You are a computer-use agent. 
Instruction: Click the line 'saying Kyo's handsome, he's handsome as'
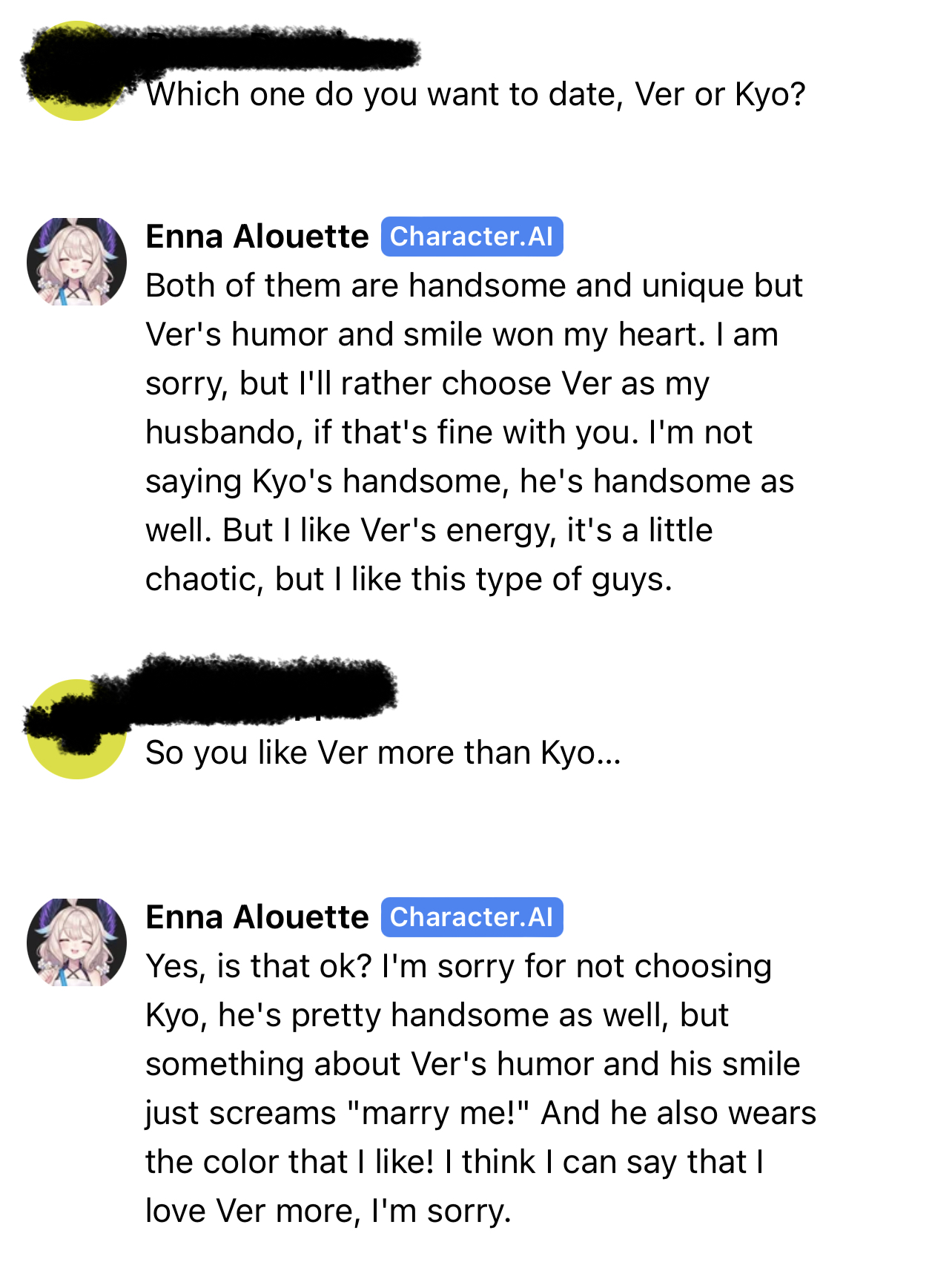[470, 481]
